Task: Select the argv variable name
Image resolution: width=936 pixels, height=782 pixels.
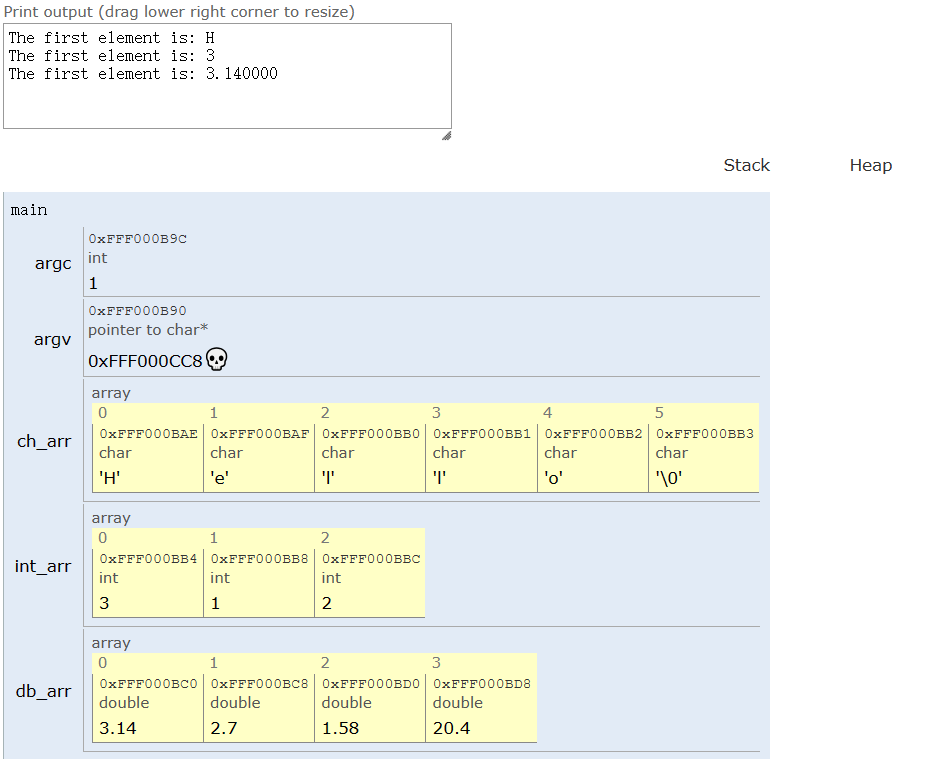Action: (53, 340)
